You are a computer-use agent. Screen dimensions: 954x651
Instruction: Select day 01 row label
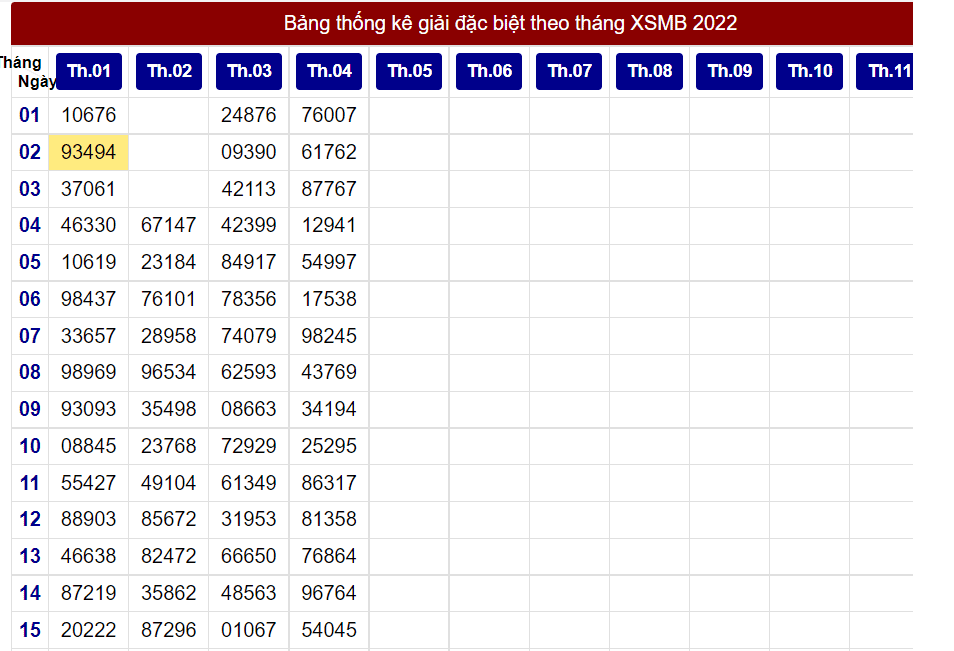point(30,115)
